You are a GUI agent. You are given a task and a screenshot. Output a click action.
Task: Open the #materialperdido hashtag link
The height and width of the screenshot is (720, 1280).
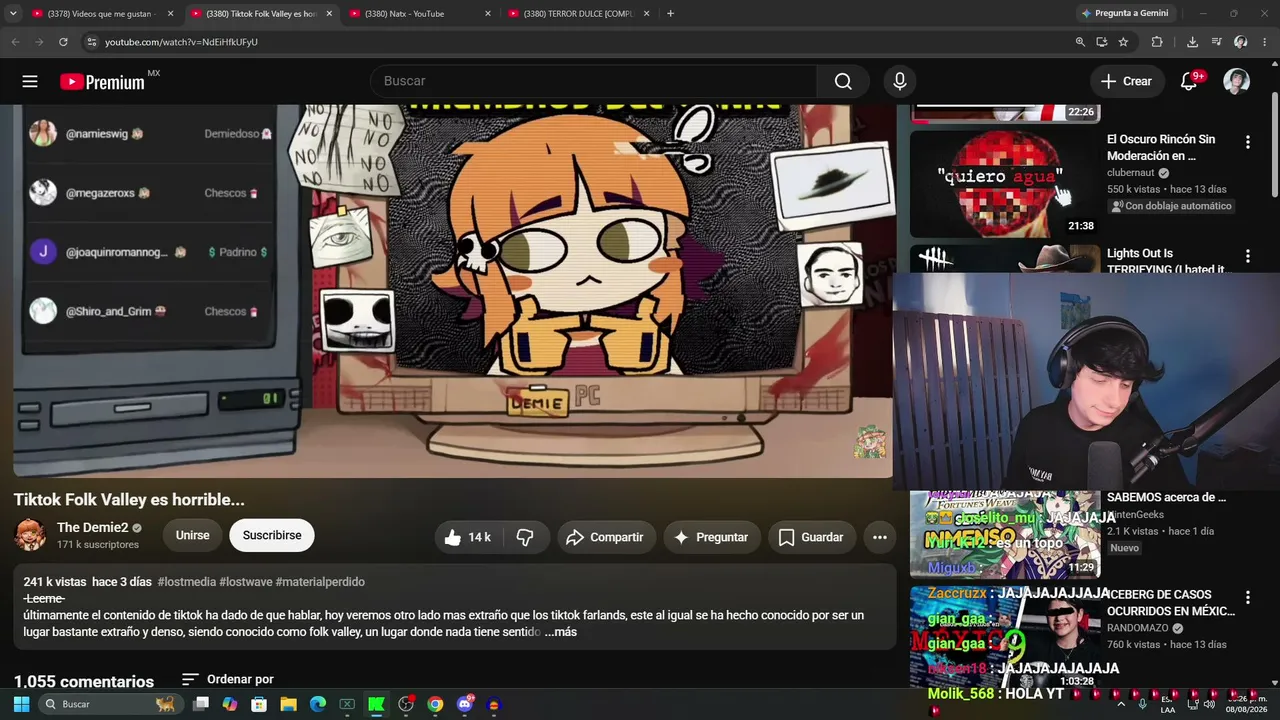320,582
